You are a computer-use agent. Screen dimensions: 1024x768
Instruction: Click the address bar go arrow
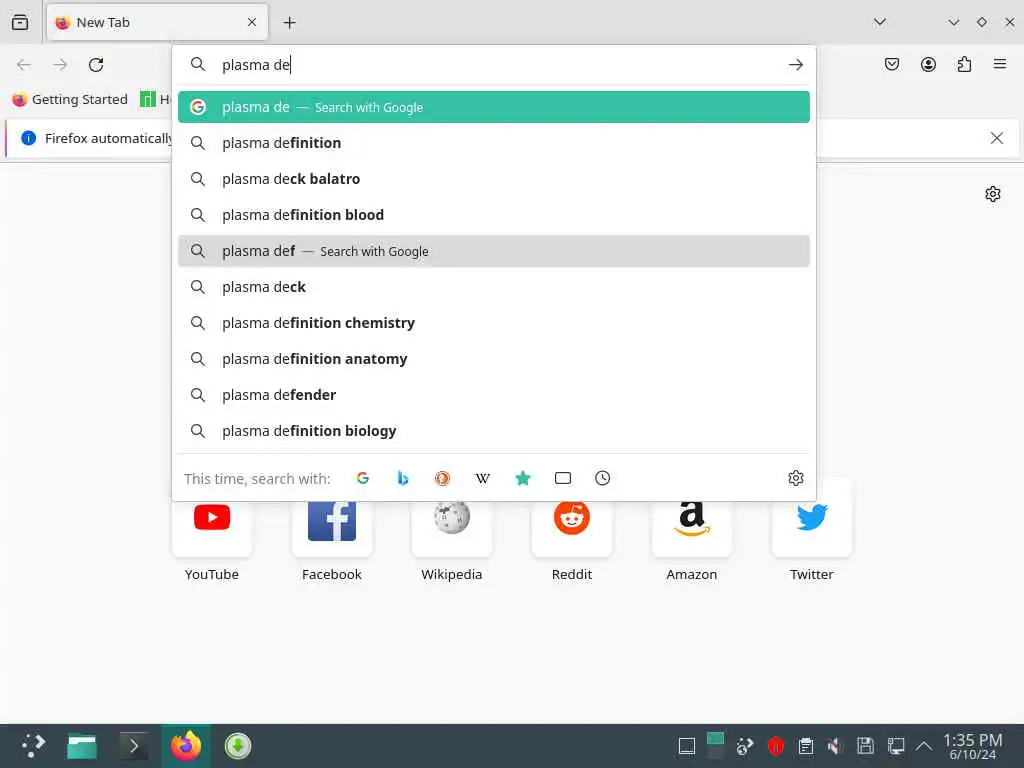tap(795, 65)
